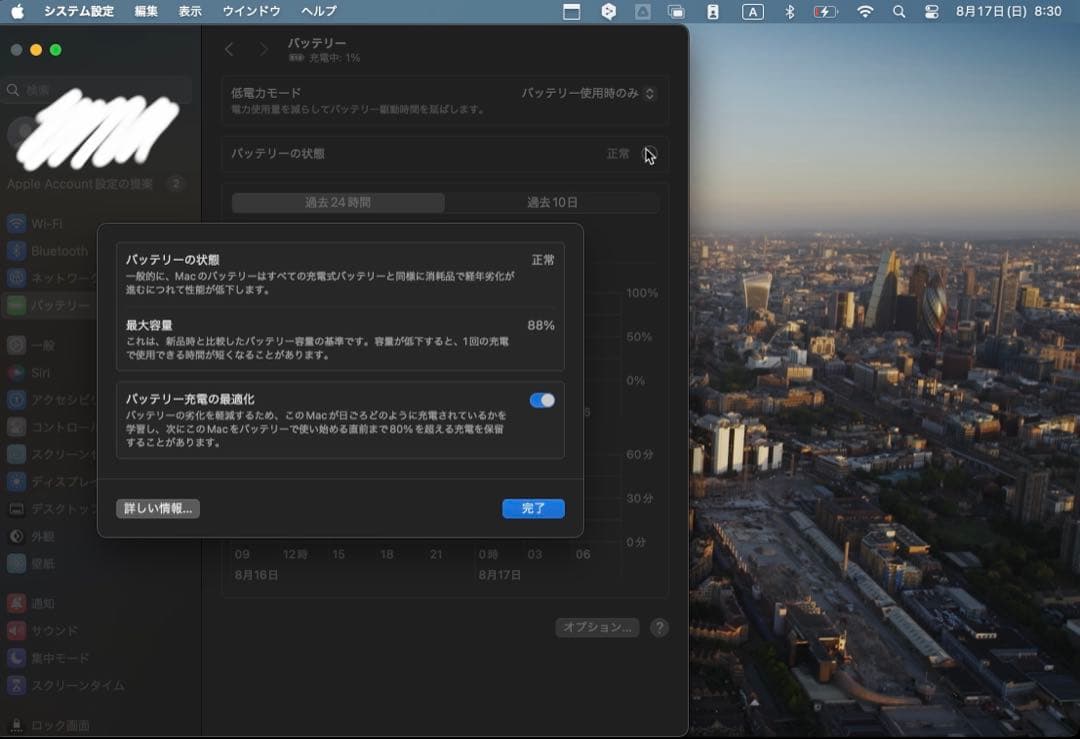Open the Wi-Fi status icon in menu bar

tap(865, 12)
